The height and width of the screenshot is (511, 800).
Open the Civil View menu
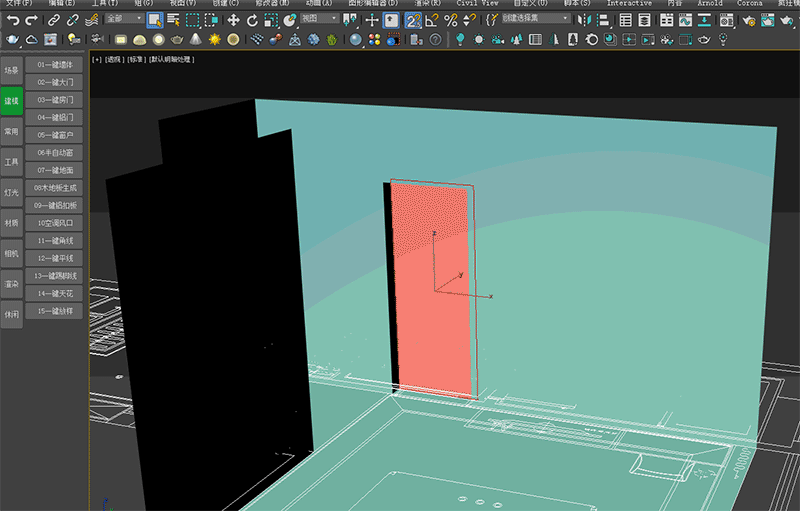click(x=477, y=4)
